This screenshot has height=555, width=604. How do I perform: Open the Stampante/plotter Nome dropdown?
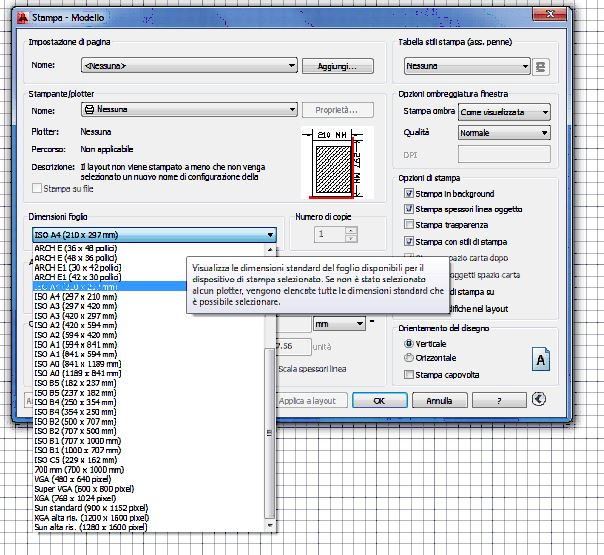point(189,110)
